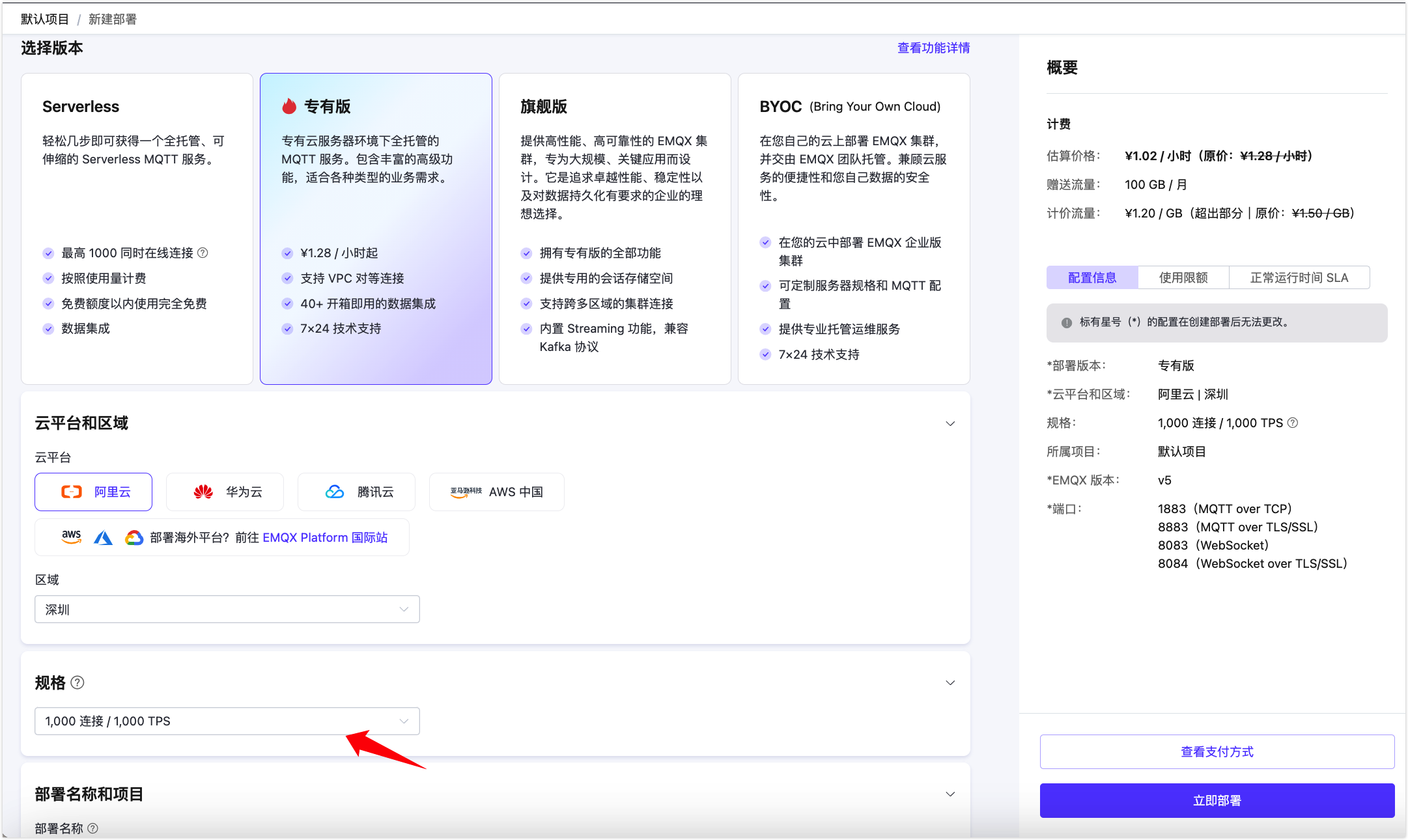Click the flame icon on 专有版 card
This screenshot has height=840, width=1408.
[x=289, y=106]
